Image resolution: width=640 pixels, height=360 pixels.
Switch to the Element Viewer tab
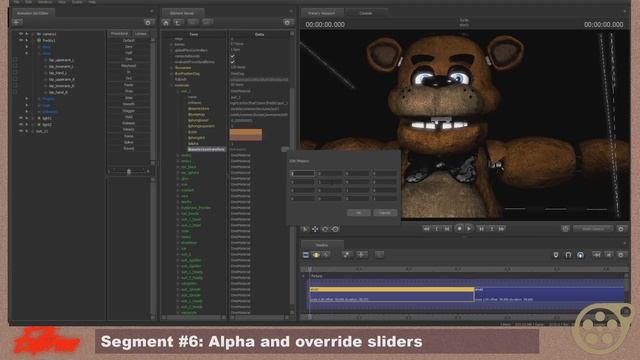182,13
